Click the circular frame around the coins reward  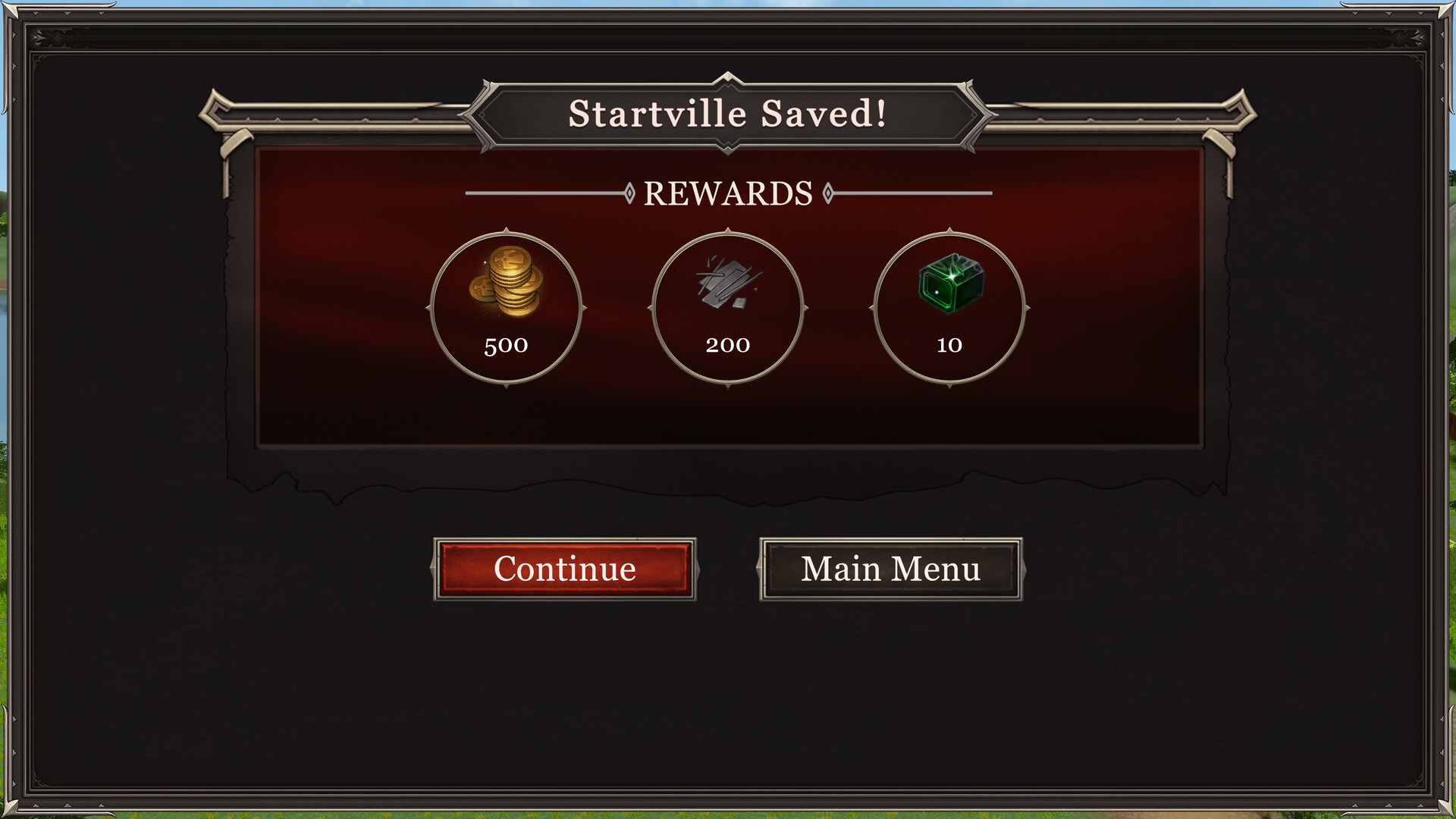click(507, 308)
